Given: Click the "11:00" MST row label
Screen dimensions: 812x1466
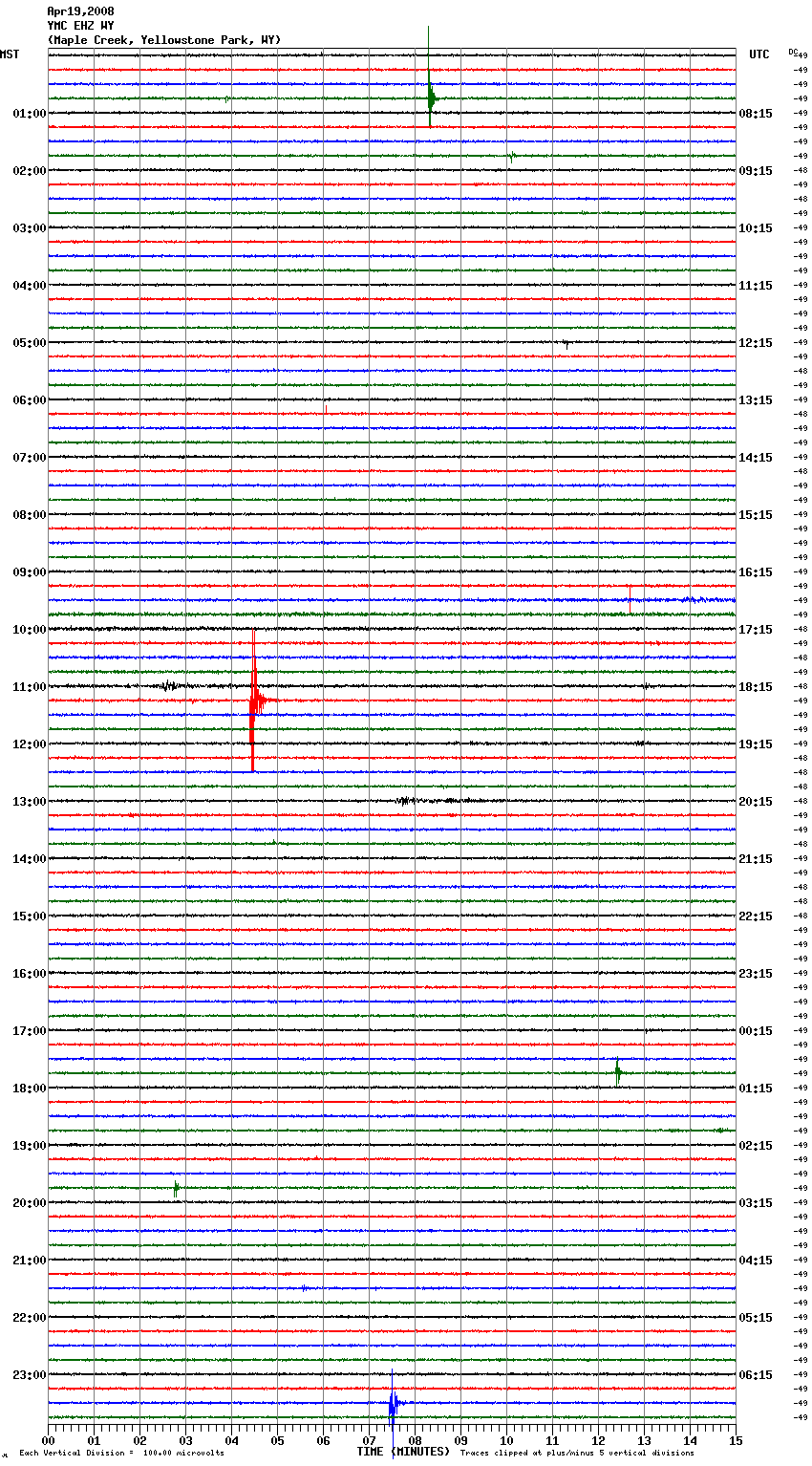Looking at the screenshot, I should coord(29,687).
